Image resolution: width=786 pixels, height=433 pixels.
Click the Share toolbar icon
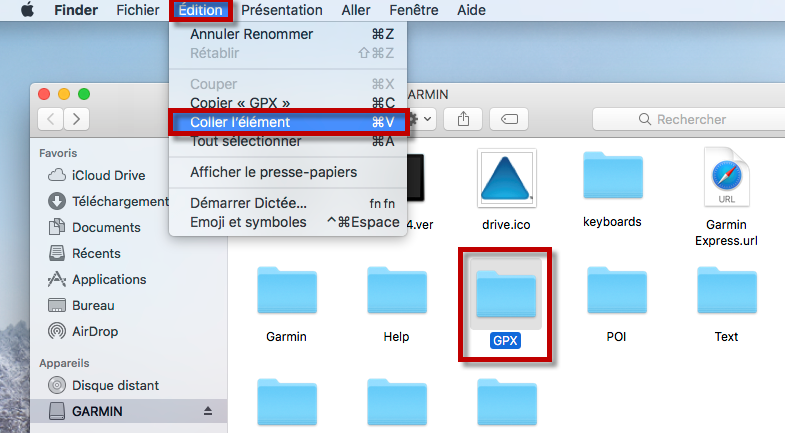(x=463, y=119)
